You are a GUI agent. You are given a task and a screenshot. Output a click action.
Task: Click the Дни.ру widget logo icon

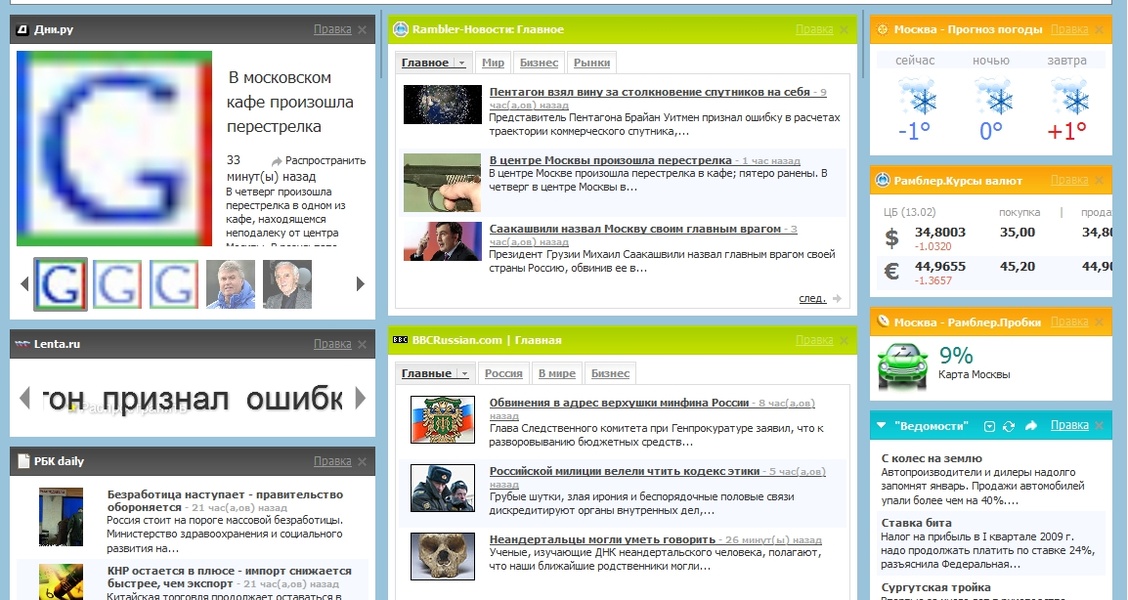tap(22, 29)
